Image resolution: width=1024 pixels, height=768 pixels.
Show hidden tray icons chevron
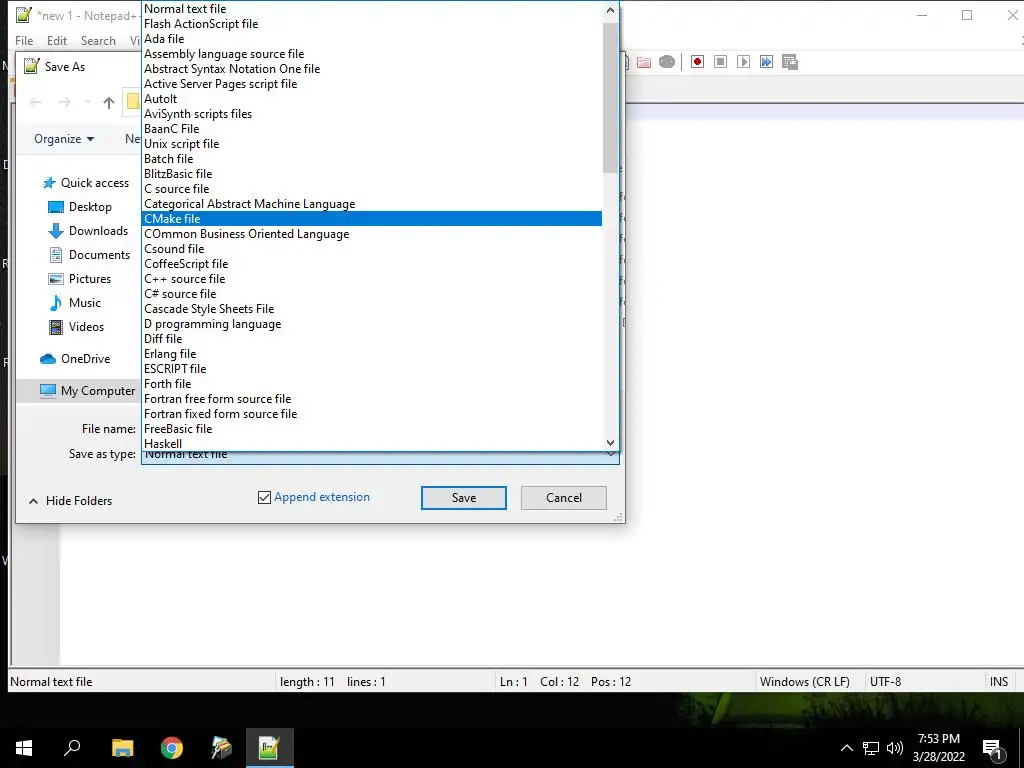point(846,748)
